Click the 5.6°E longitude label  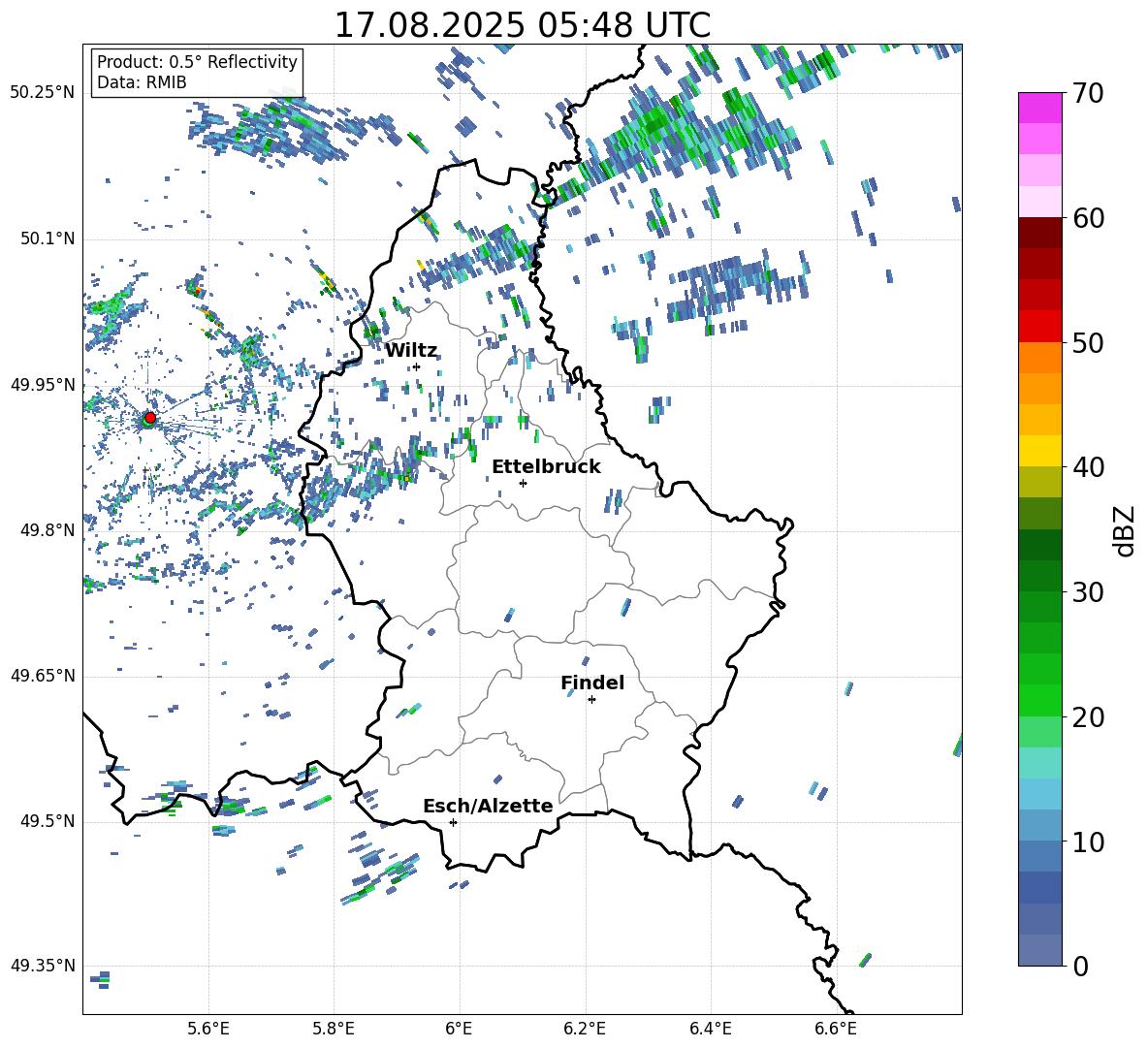pyautogui.click(x=208, y=1029)
